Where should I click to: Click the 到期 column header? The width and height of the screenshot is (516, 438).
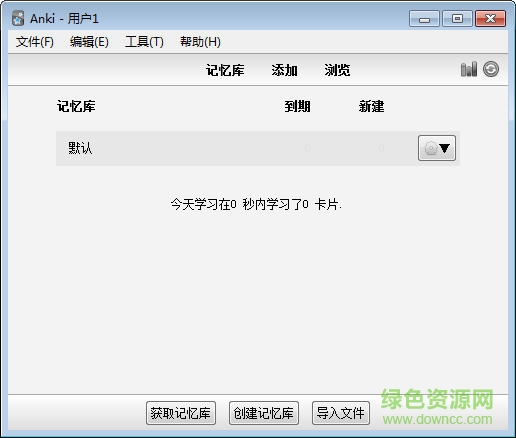(297, 107)
